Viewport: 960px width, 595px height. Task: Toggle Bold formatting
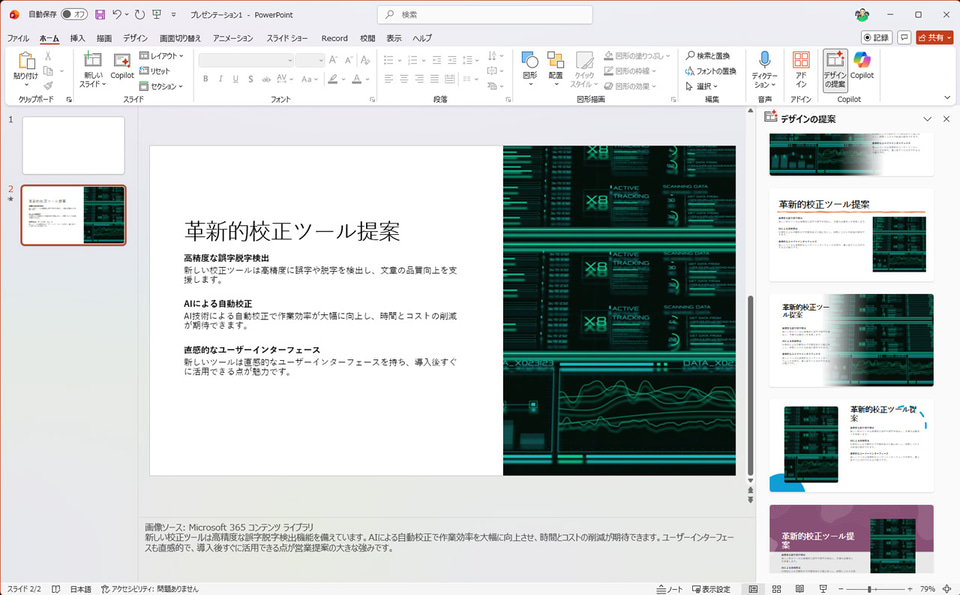pyautogui.click(x=205, y=79)
